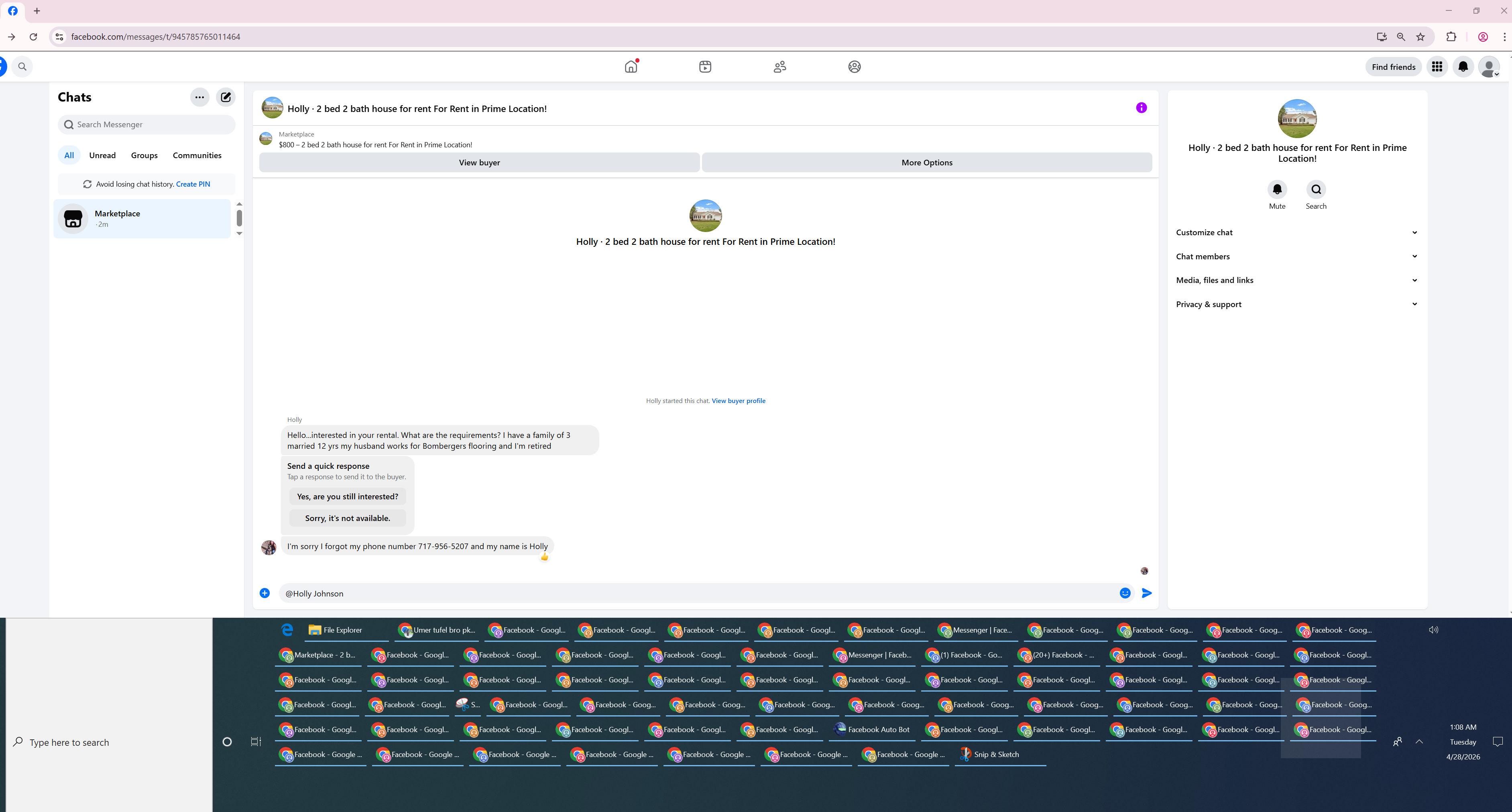The height and width of the screenshot is (812, 1512).
Task: Open more actions plus icon beside composer
Action: tap(265, 593)
